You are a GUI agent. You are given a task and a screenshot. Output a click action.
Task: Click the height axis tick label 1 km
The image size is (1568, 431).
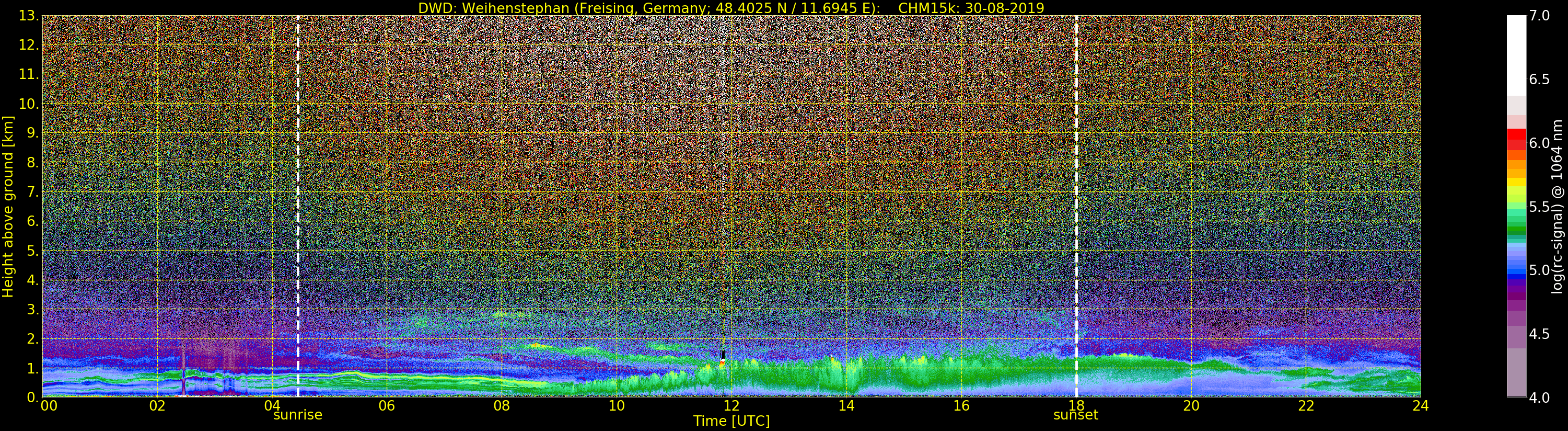[32, 368]
